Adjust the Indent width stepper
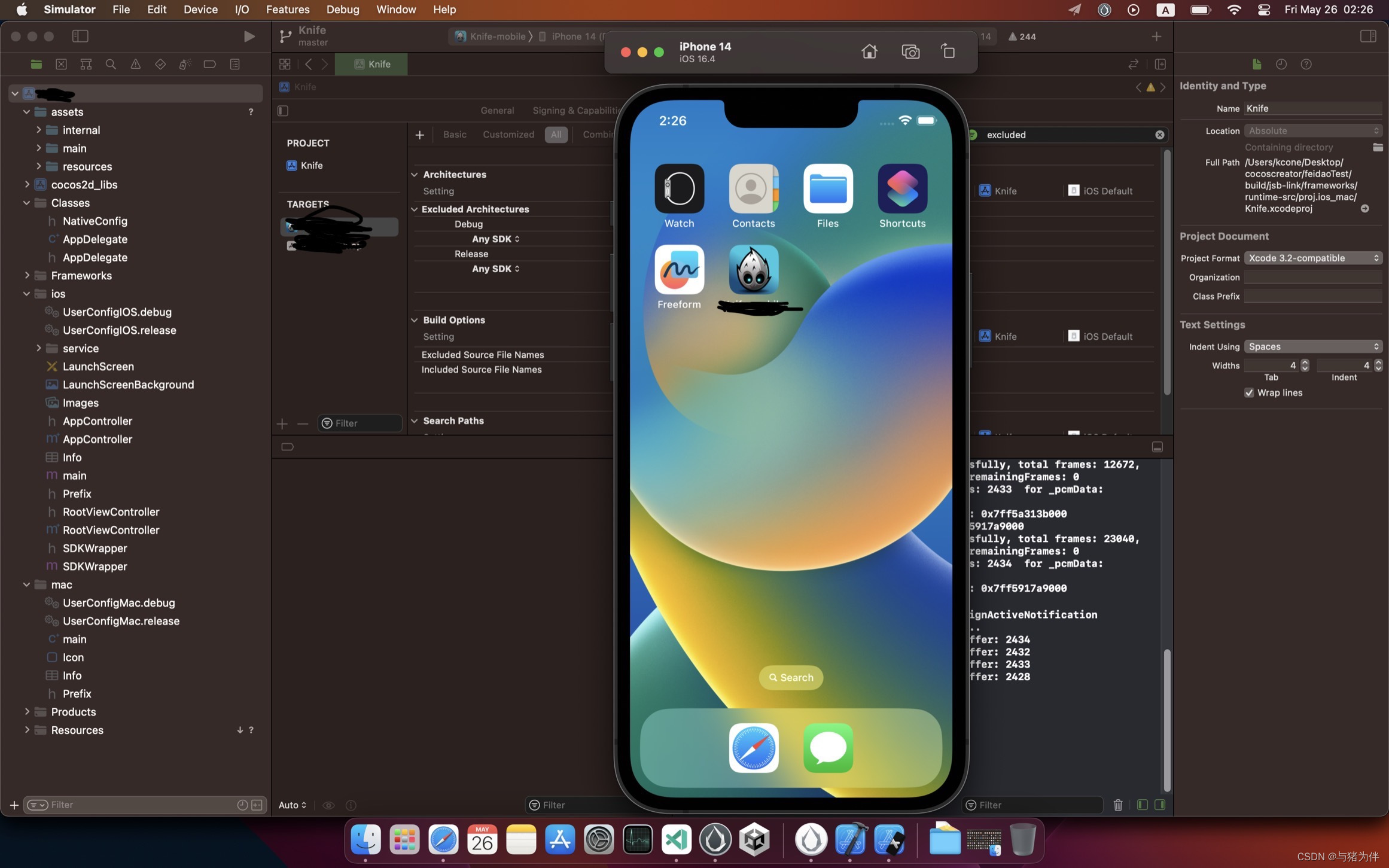1389x868 pixels. [1378, 366]
